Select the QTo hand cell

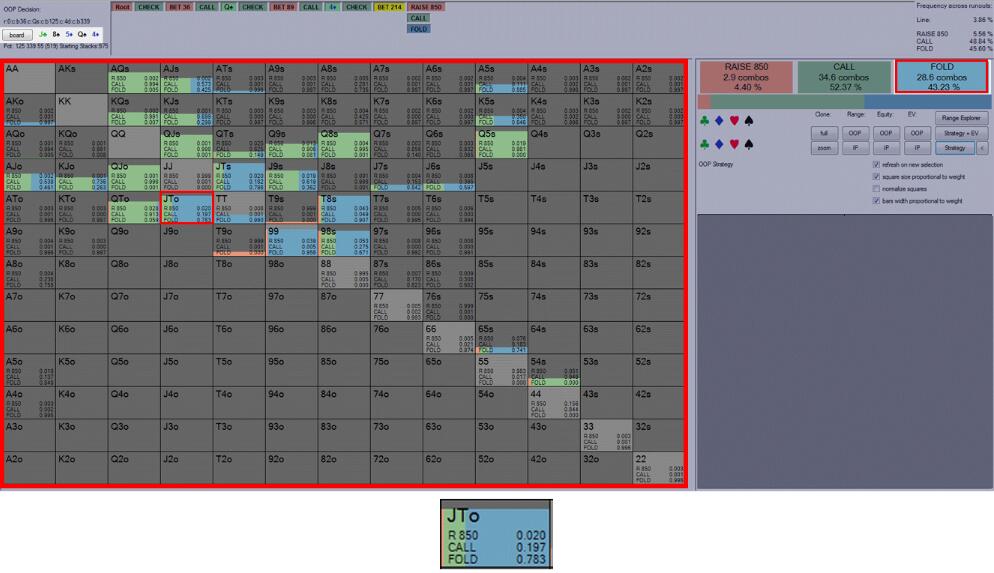coord(134,208)
